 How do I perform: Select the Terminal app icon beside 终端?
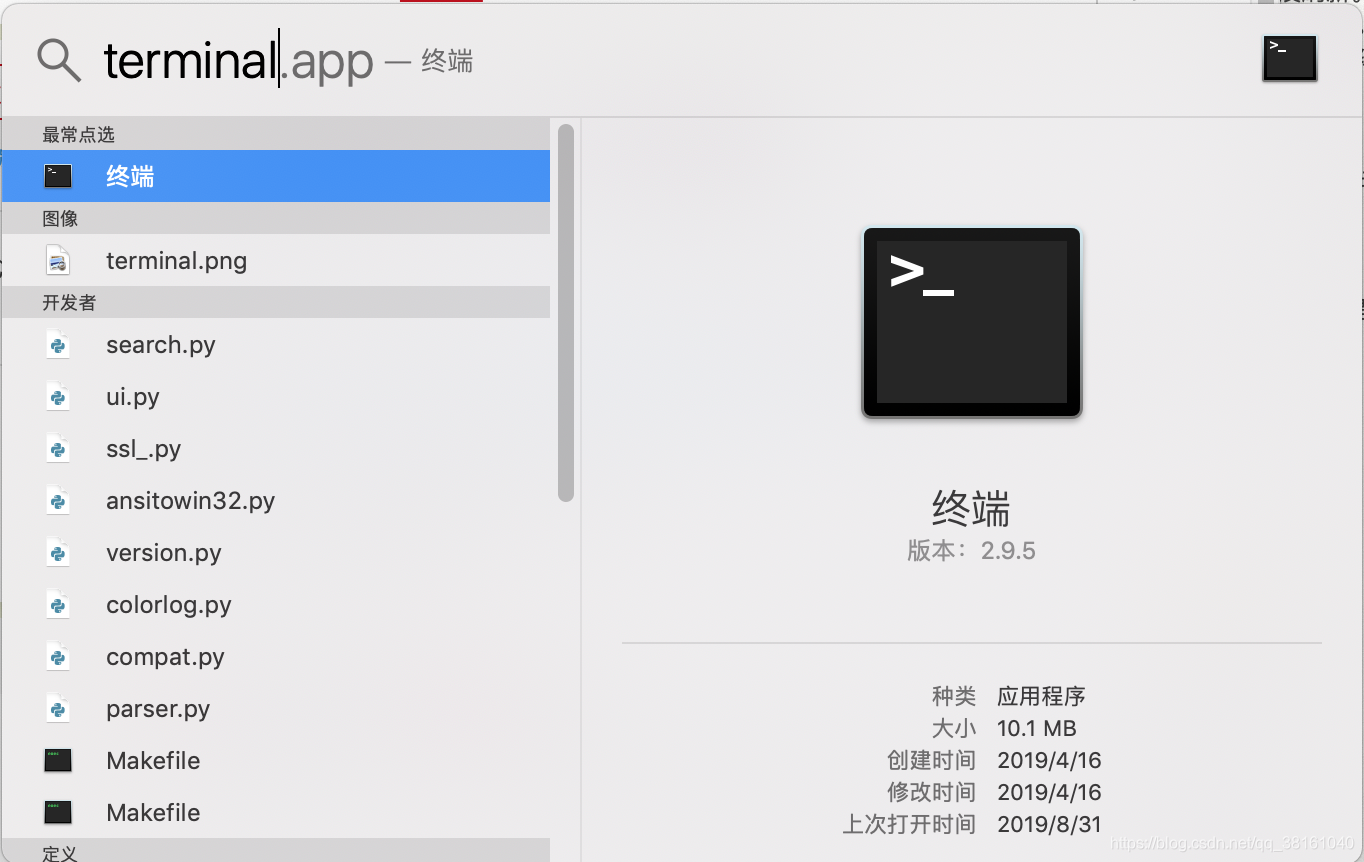[57, 175]
